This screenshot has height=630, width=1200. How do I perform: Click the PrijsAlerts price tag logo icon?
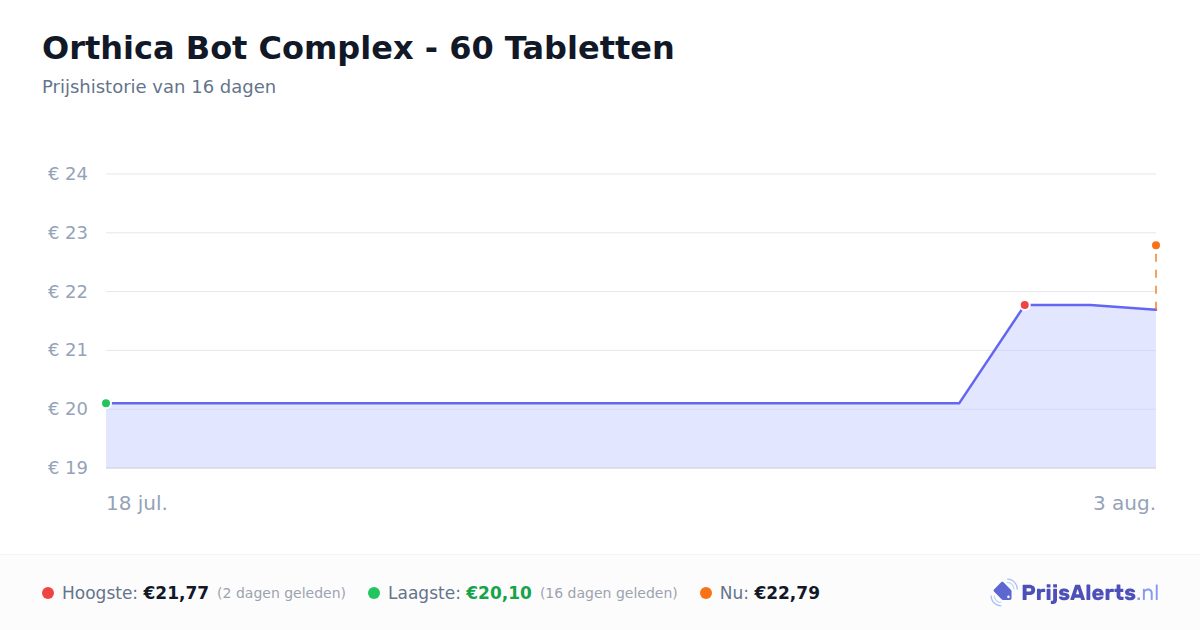(x=1003, y=593)
